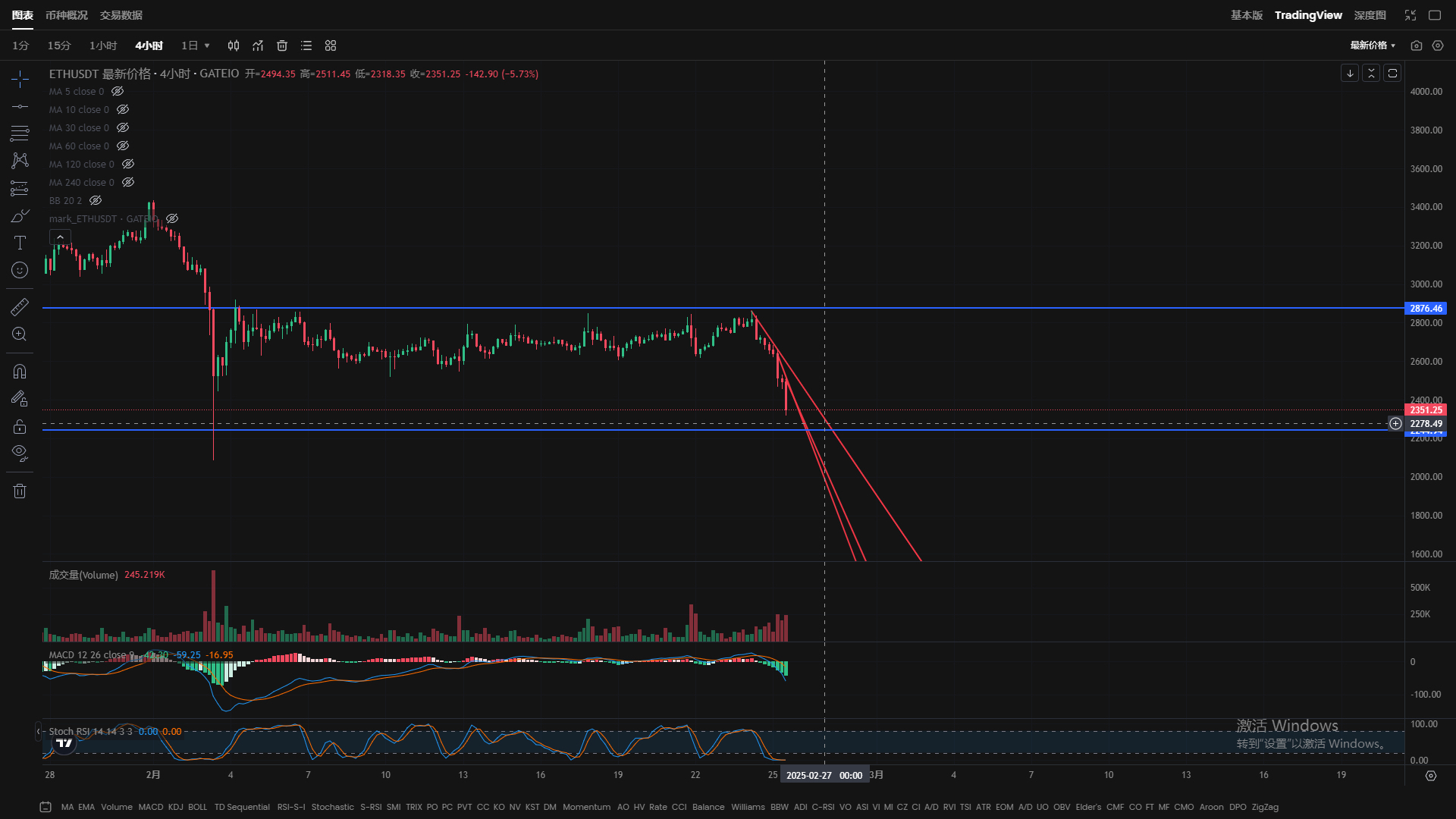The height and width of the screenshot is (819, 1456).
Task: Open the Fibonacci retracement drawing tool
Action: click(20, 133)
